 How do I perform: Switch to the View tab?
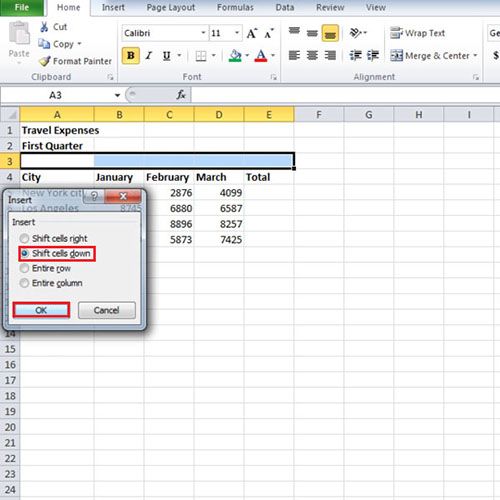point(376,7)
